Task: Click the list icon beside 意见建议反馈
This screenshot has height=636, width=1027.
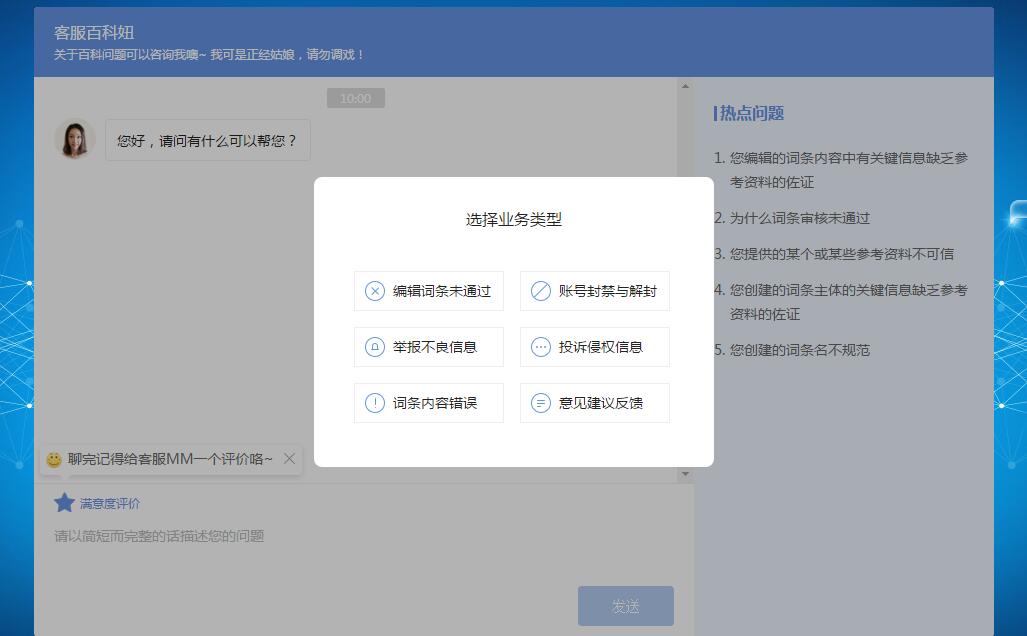Action: 540,402
